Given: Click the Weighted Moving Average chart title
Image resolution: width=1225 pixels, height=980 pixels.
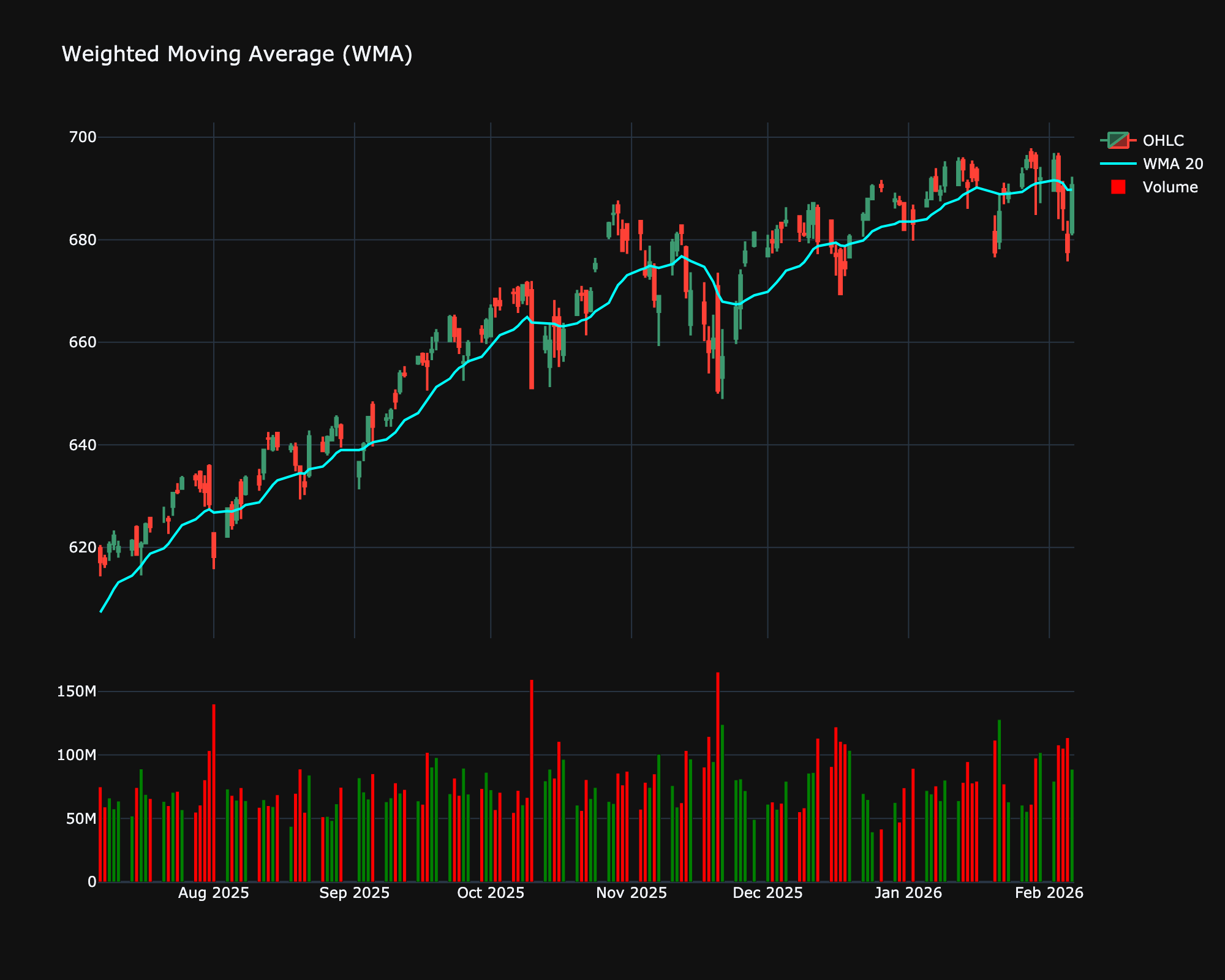Looking at the screenshot, I should click(237, 55).
